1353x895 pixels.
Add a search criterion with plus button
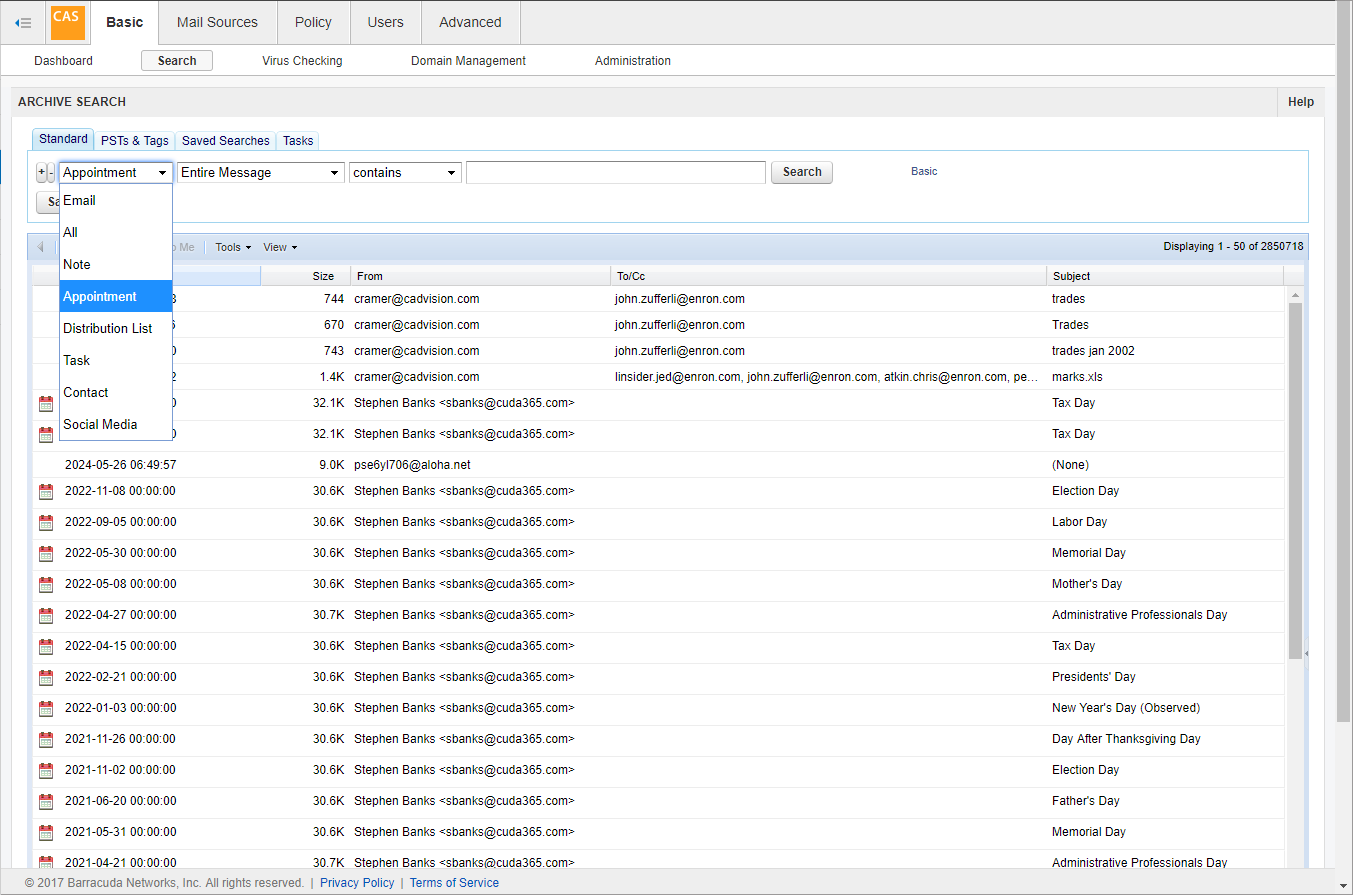click(x=41, y=172)
